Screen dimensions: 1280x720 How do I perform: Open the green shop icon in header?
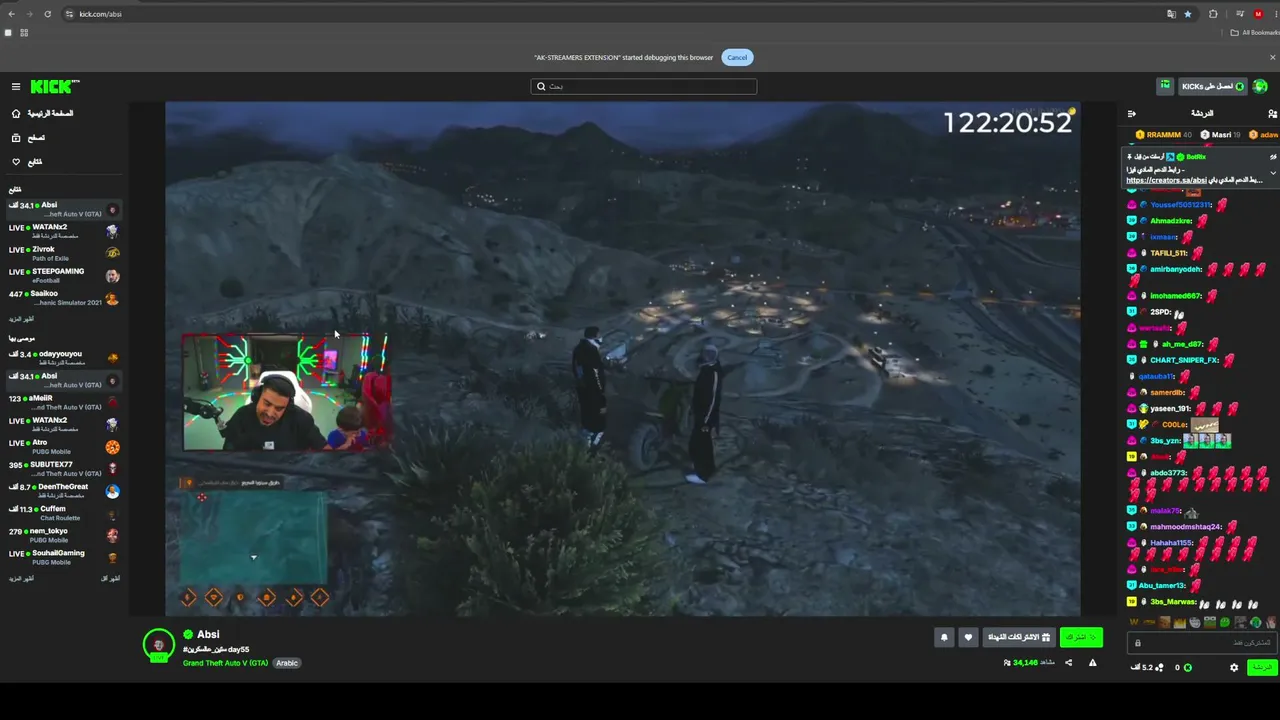[1165, 87]
